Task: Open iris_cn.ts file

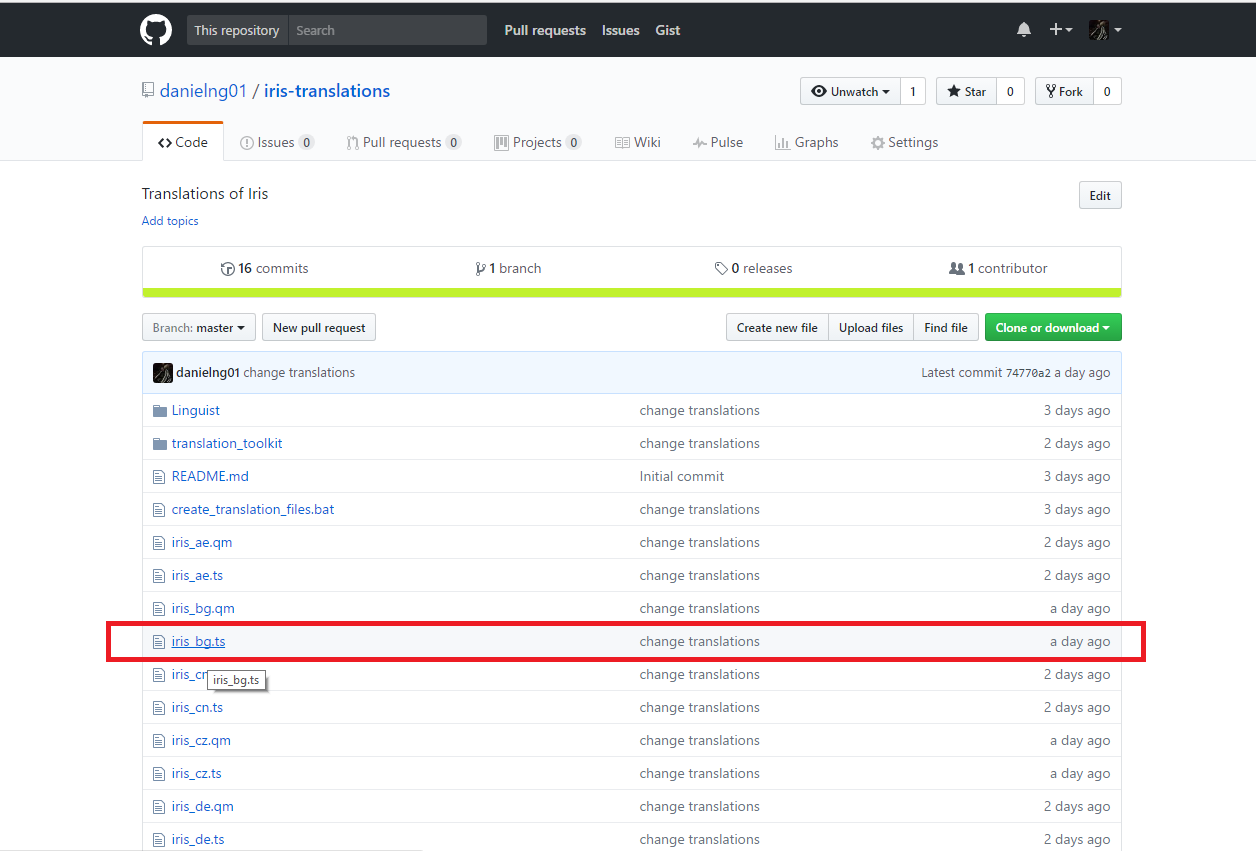Action: point(197,707)
